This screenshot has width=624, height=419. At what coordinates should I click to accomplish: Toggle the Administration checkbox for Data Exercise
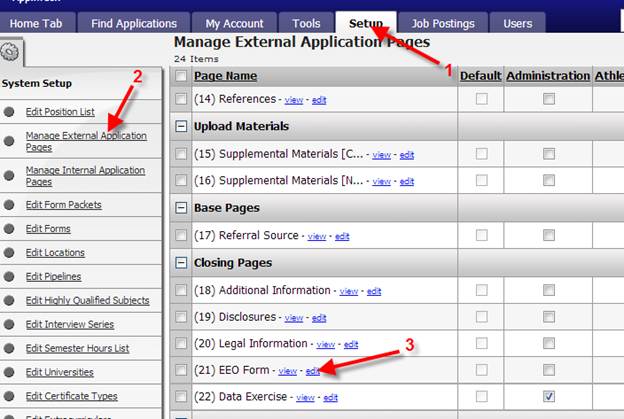548,397
